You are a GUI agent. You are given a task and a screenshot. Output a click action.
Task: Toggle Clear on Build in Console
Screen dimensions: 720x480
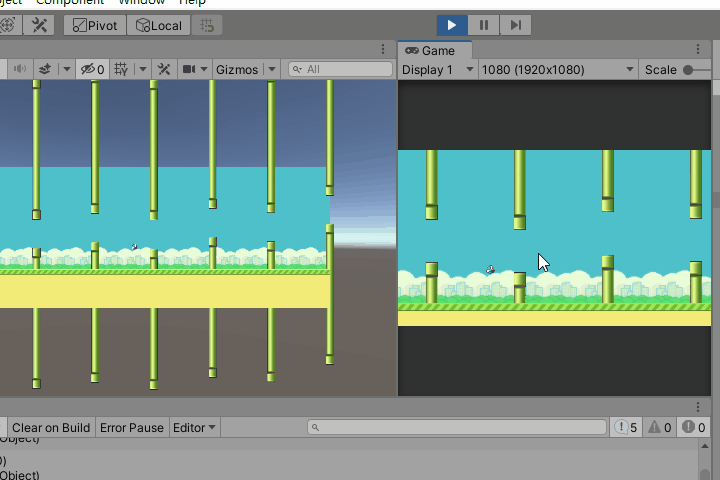pos(51,428)
